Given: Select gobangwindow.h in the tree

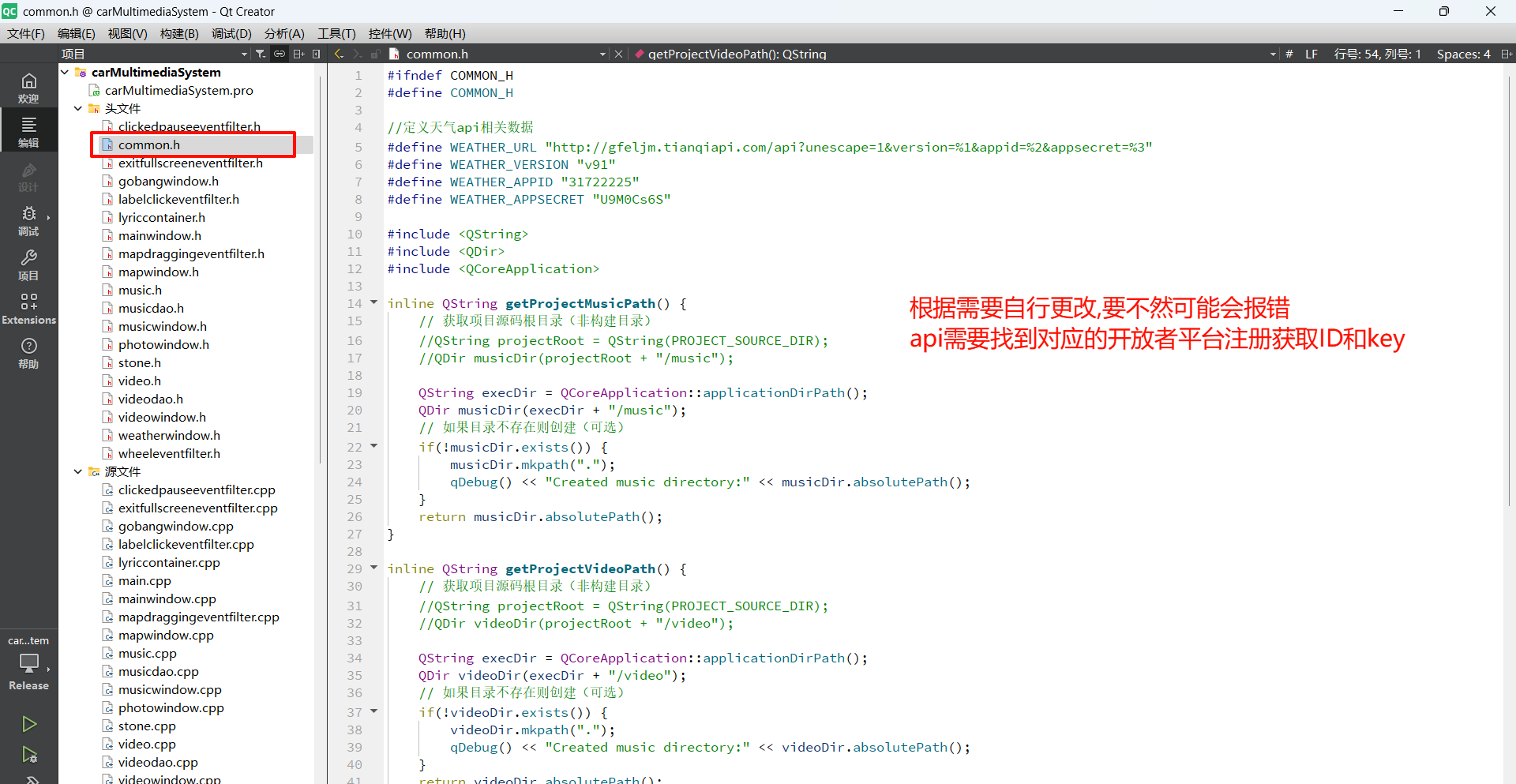Looking at the screenshot, I should coord(168,181).
